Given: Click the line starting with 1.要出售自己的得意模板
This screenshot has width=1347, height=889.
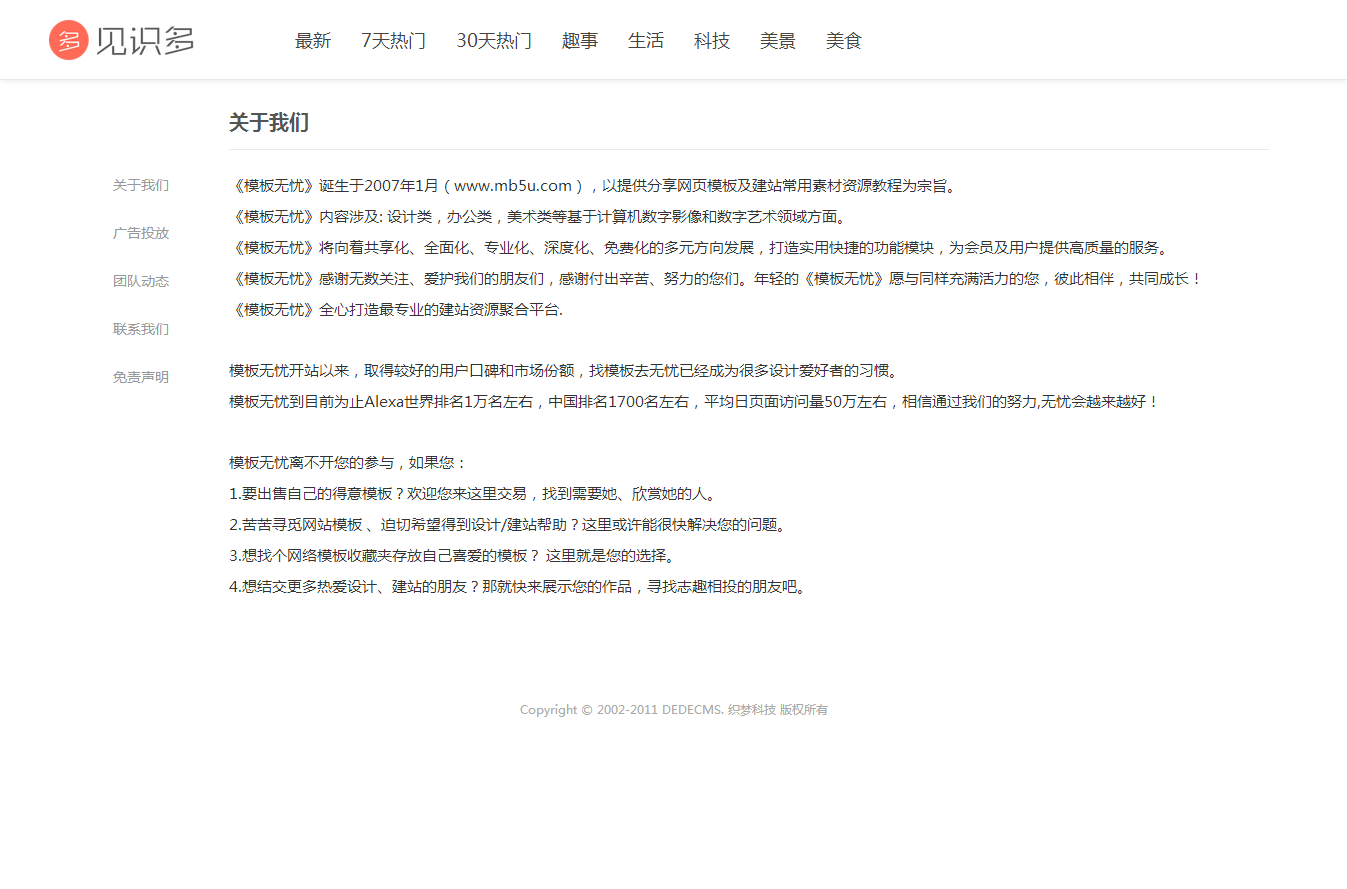Looking at the screenshot, I should click(472, 494).
